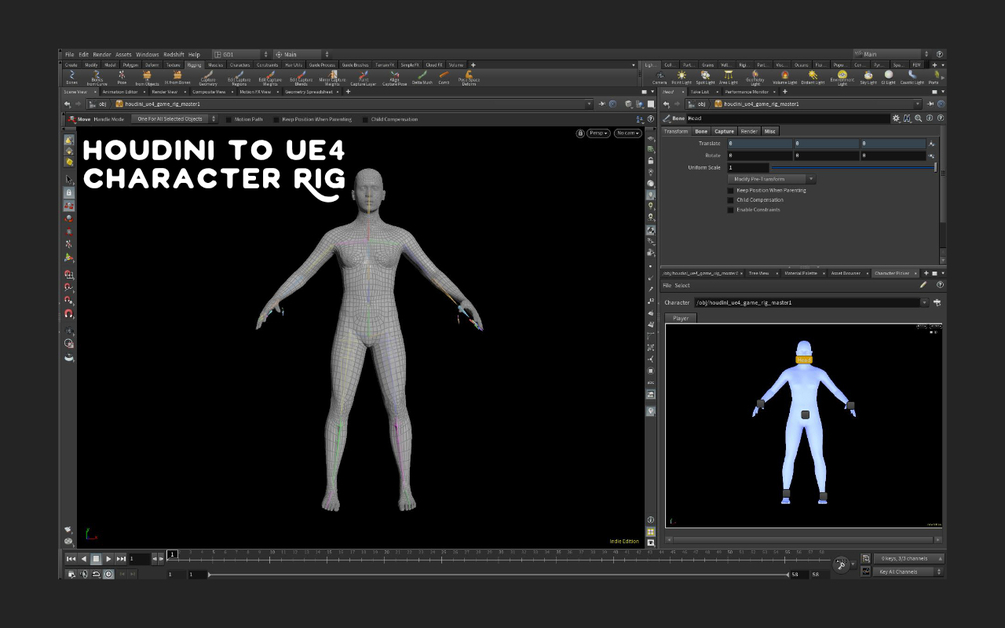Select the Delta Mush shelf tool

[x=422, y=78]
